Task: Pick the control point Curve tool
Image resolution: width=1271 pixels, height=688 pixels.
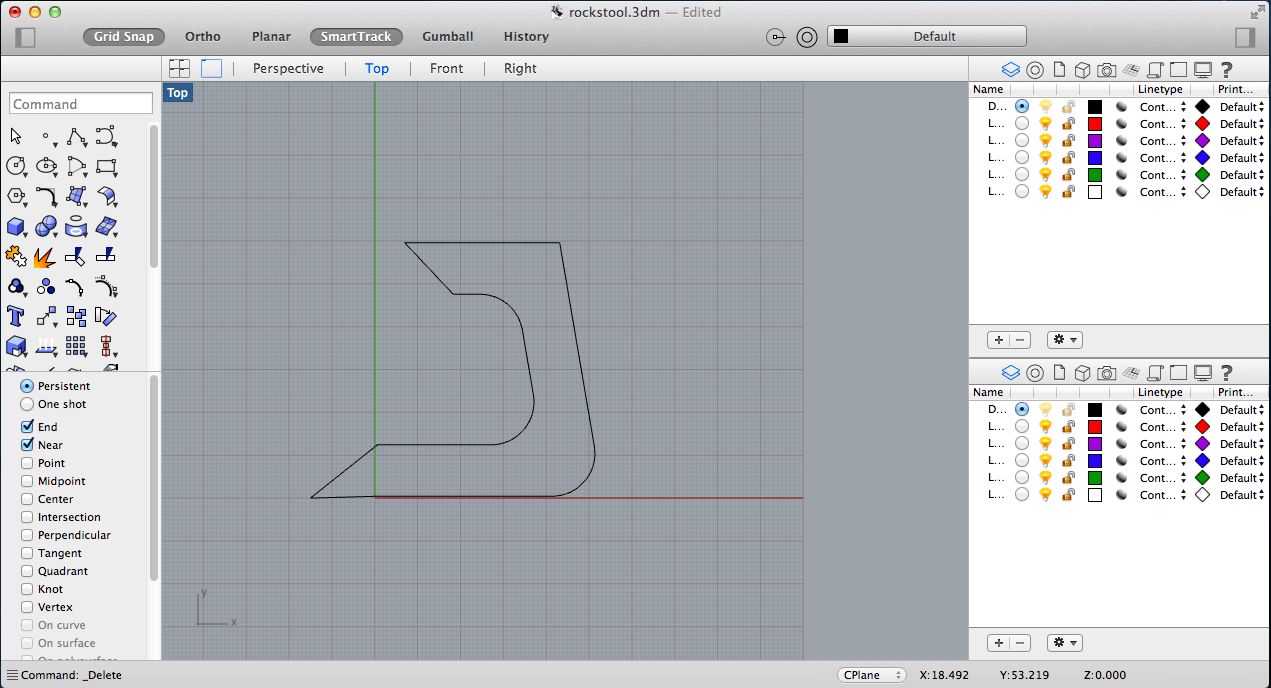Action: point(106,136)
